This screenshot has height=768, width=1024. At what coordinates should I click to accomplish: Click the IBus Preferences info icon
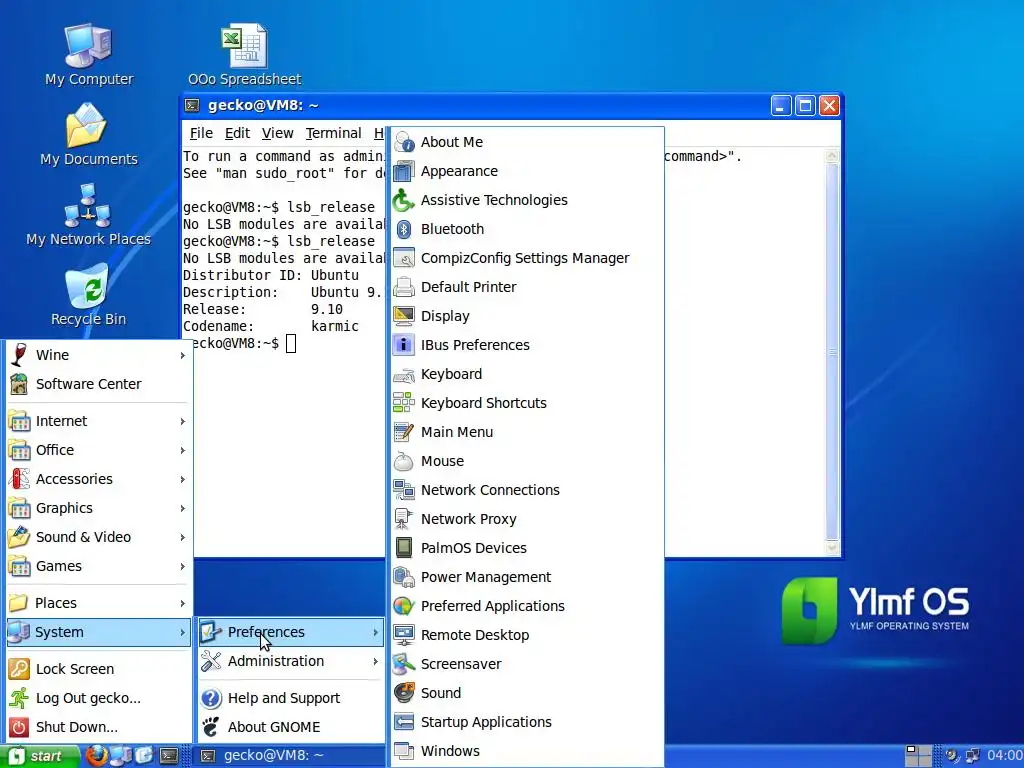point(404,345)
